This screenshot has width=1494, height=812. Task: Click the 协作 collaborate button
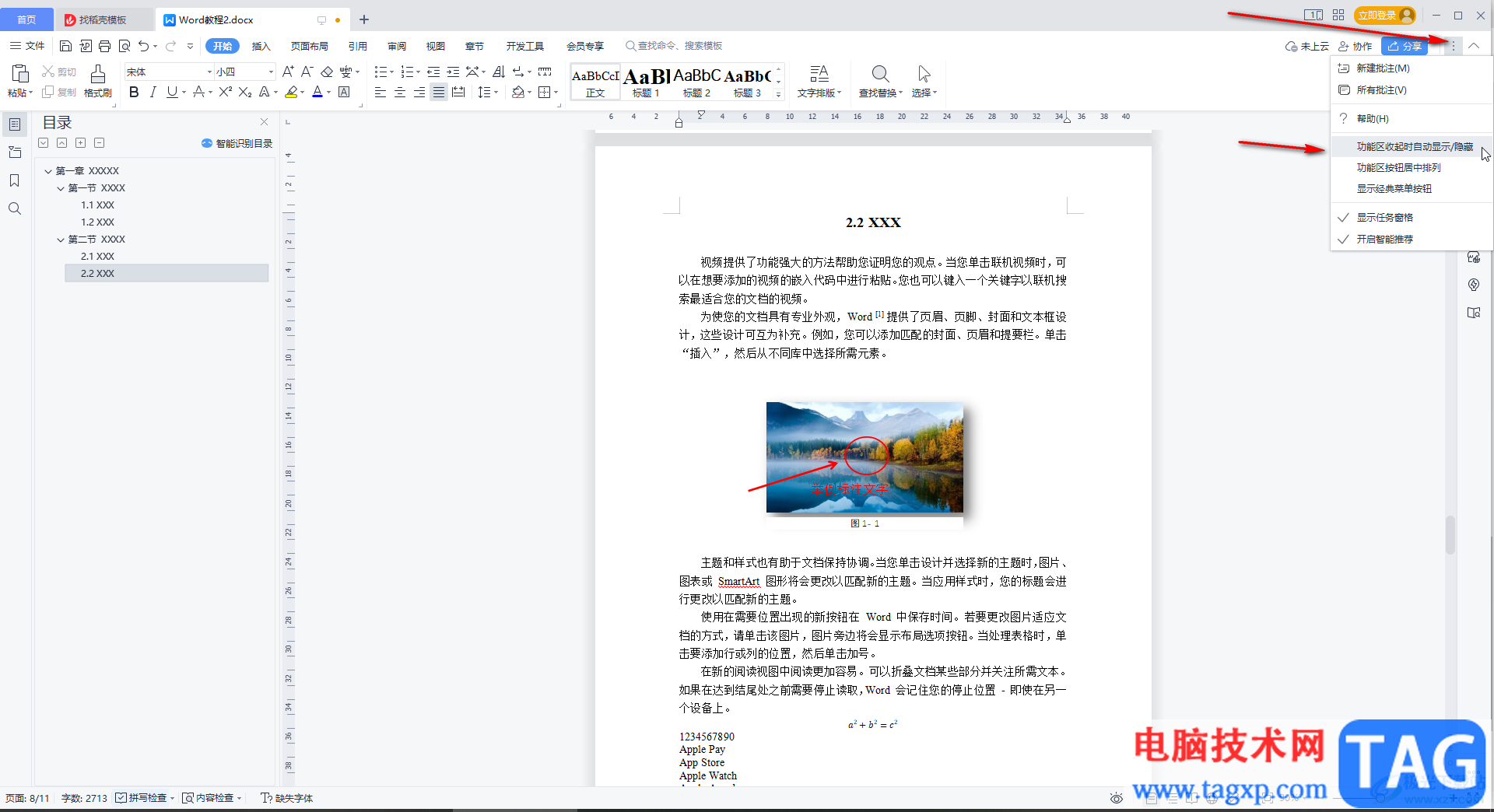pyautogui.click(x=1355, y=46)
